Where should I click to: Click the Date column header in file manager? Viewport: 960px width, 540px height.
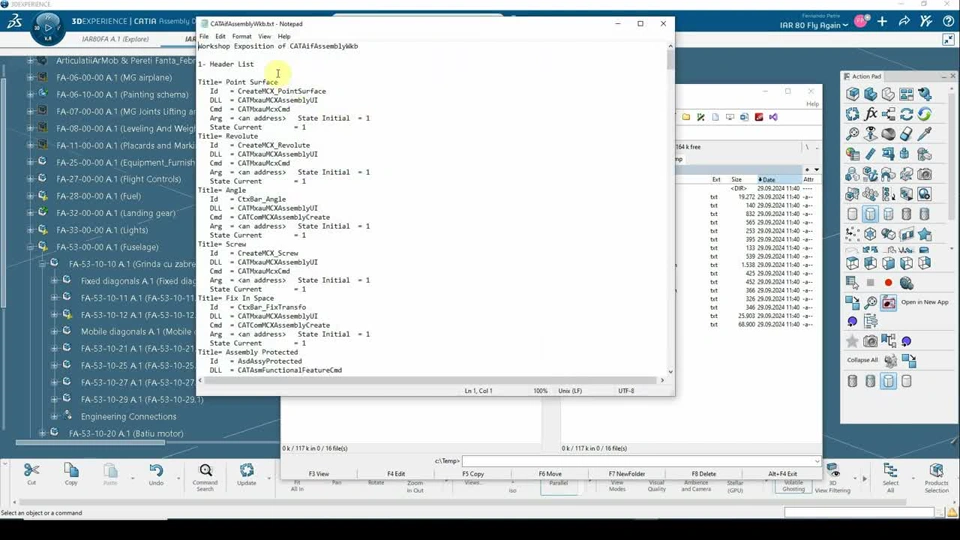point(778,179)
